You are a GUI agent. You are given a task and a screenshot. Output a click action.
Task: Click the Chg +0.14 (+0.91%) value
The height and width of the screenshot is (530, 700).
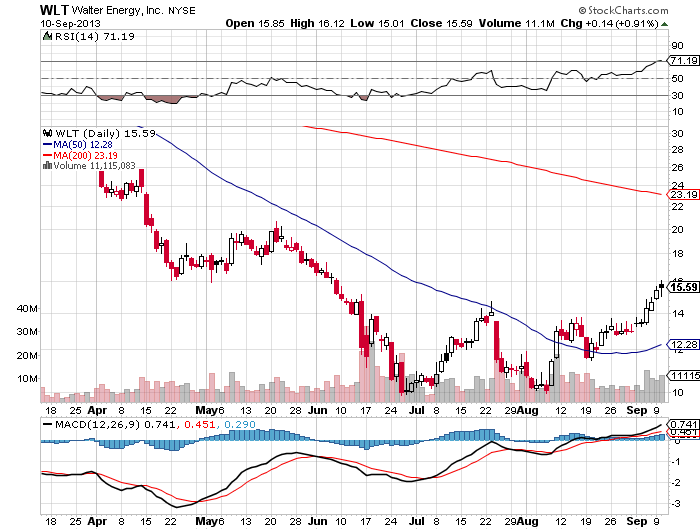(x=610, y=24)
